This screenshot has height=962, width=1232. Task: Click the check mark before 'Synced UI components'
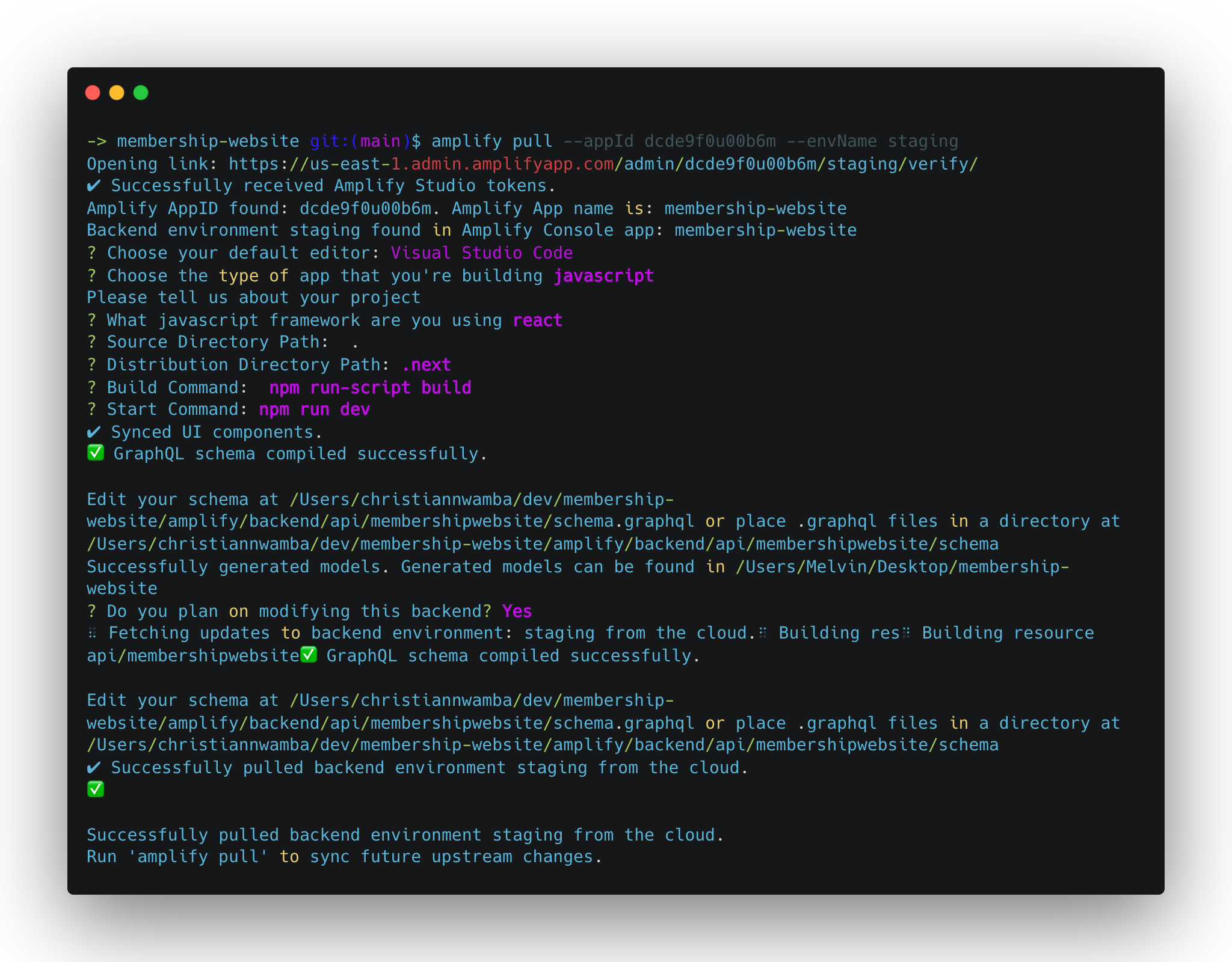94,432
